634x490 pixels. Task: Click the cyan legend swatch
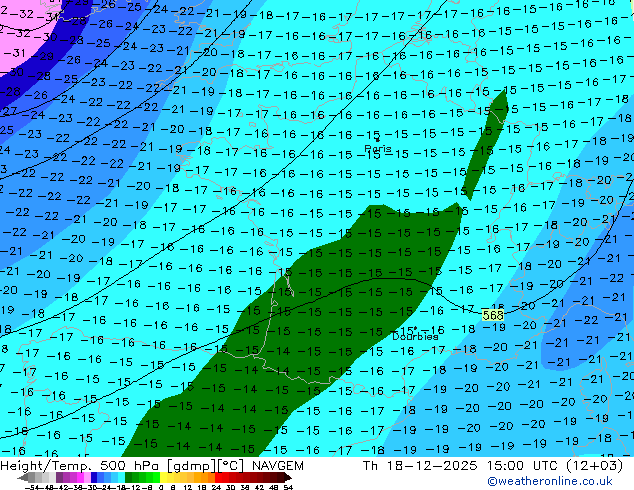coord(121,477)
